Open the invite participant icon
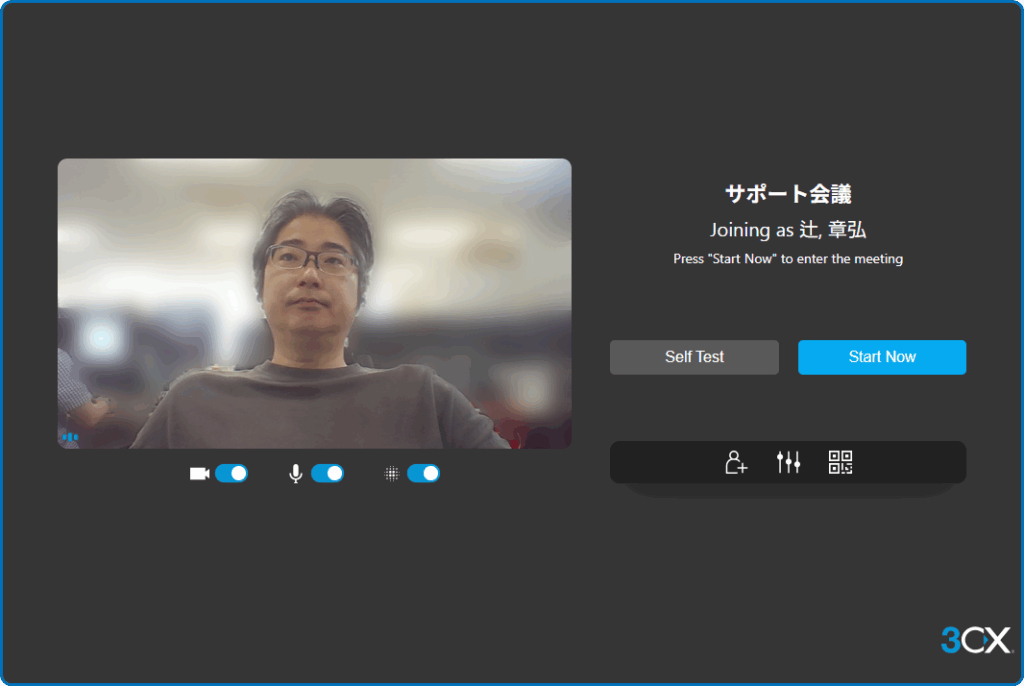The image size is (1024, 686). pos(736,462)
